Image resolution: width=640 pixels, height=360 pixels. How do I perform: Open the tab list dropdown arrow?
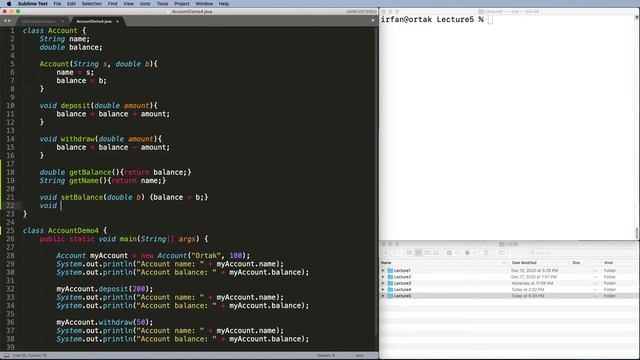tap(373, 21)
